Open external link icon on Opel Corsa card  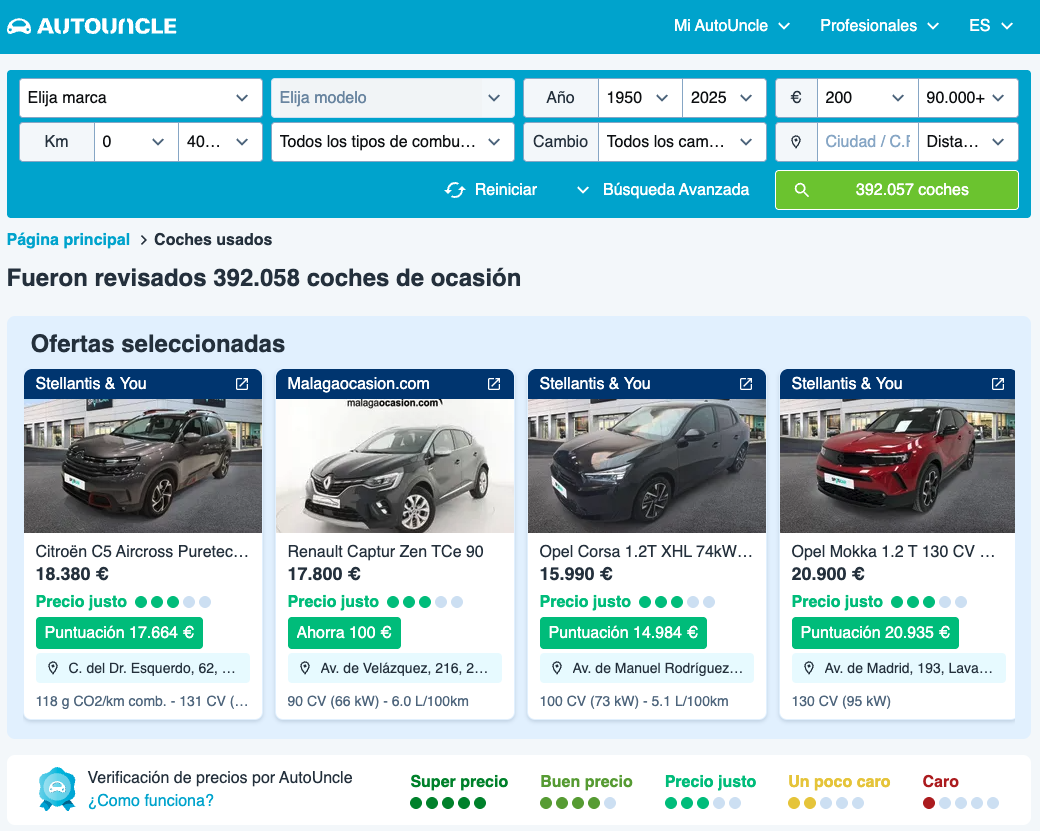point(746,384)
